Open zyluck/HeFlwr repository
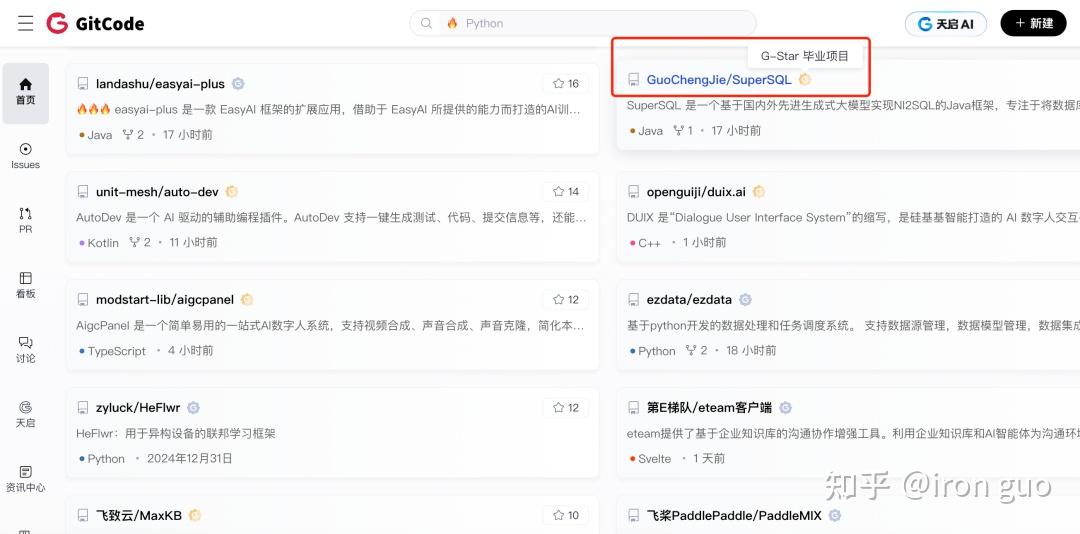Viewport: 1080px width, 534px height. point(138,408)
